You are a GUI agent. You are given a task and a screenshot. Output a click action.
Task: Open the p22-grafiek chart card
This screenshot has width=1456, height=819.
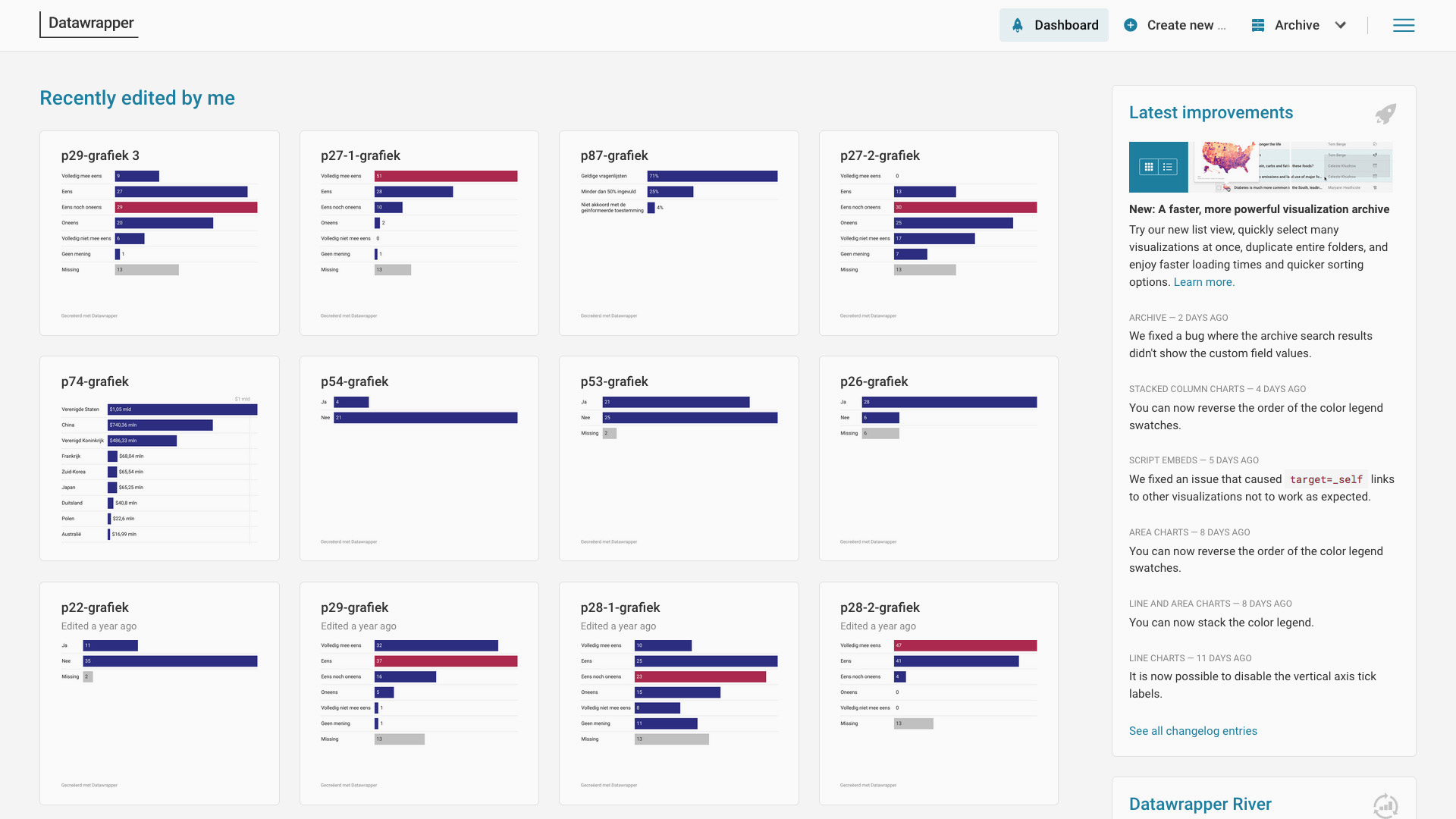click(159, 693)
